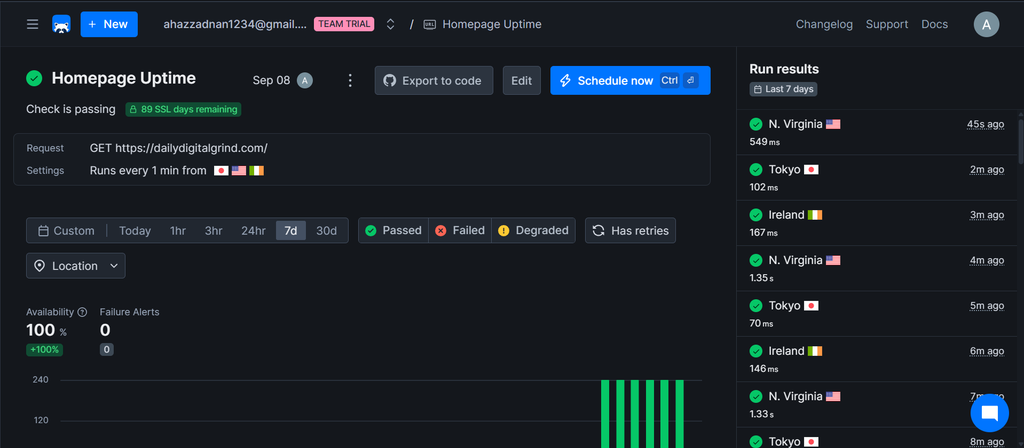The width and height of the screenshot is (1024, 448).
Task: Click the Ireland flag in Settings row
Action: pos(257,170)
